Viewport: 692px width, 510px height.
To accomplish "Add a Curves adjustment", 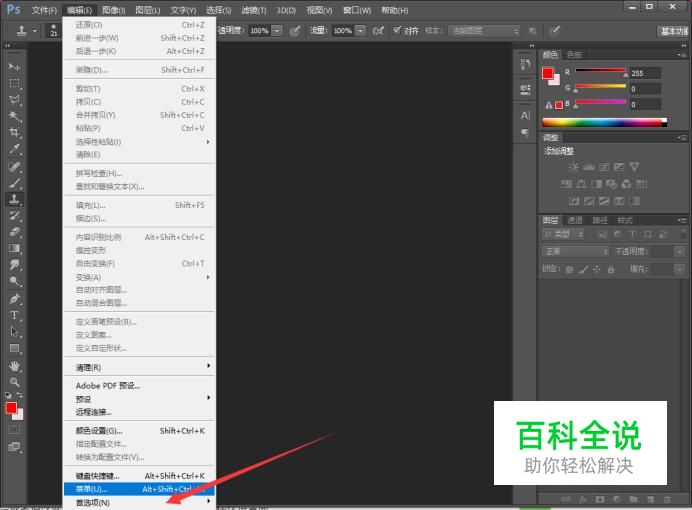I will (604, 167).
